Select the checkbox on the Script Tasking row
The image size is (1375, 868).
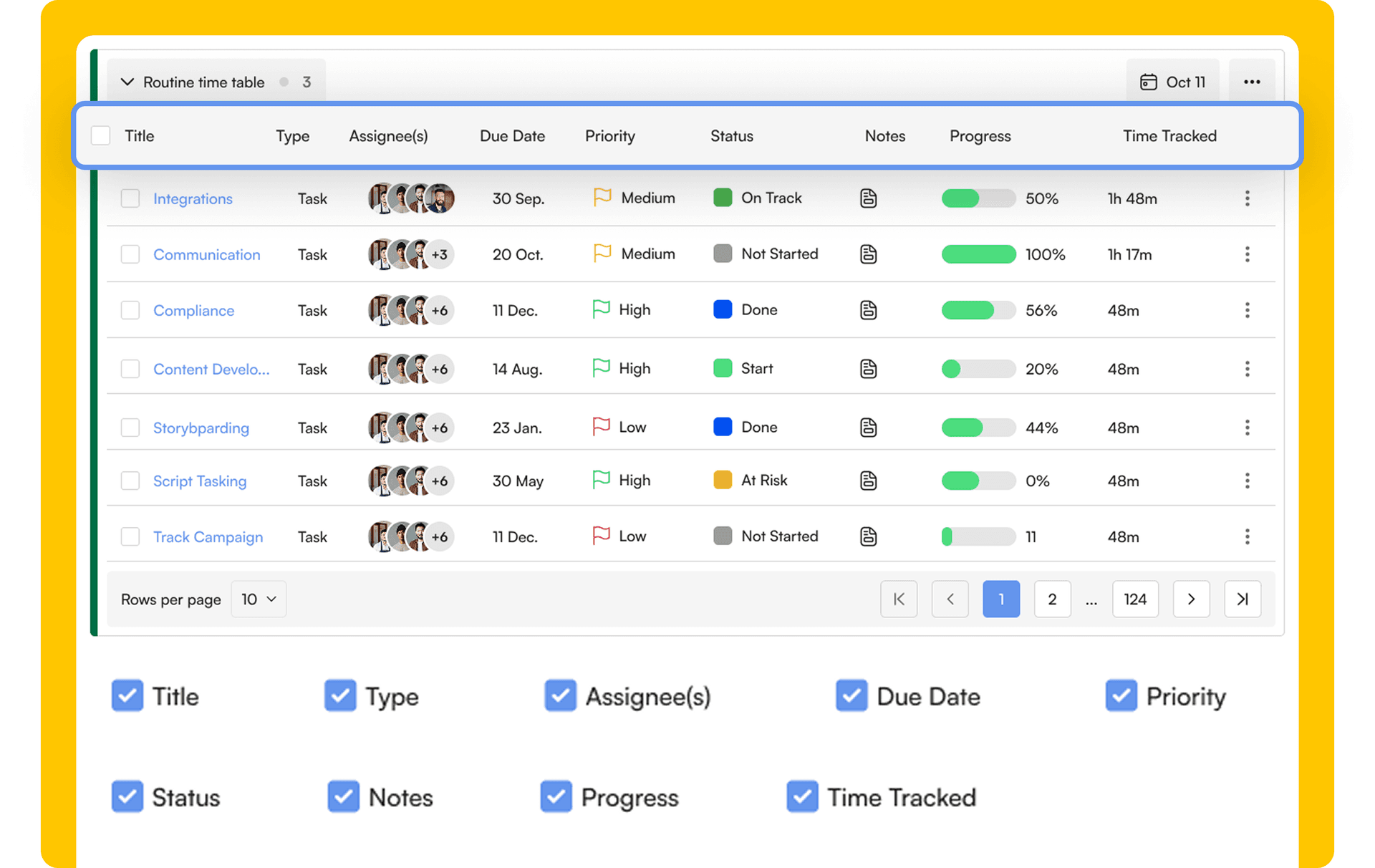coord(130,481)
